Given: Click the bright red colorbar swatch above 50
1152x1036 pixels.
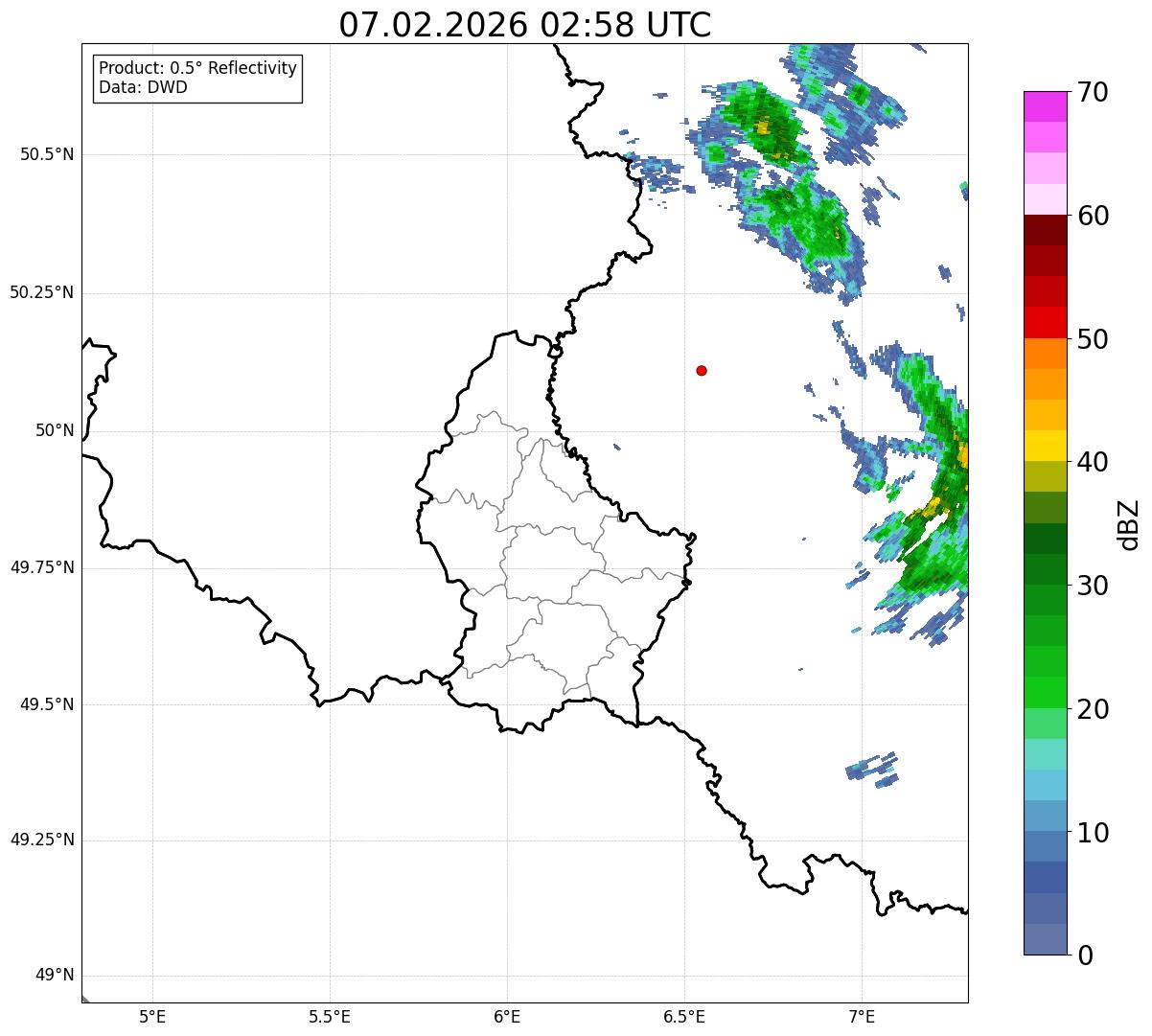Looking at the screenshot, I should (x=1045, y=322).
